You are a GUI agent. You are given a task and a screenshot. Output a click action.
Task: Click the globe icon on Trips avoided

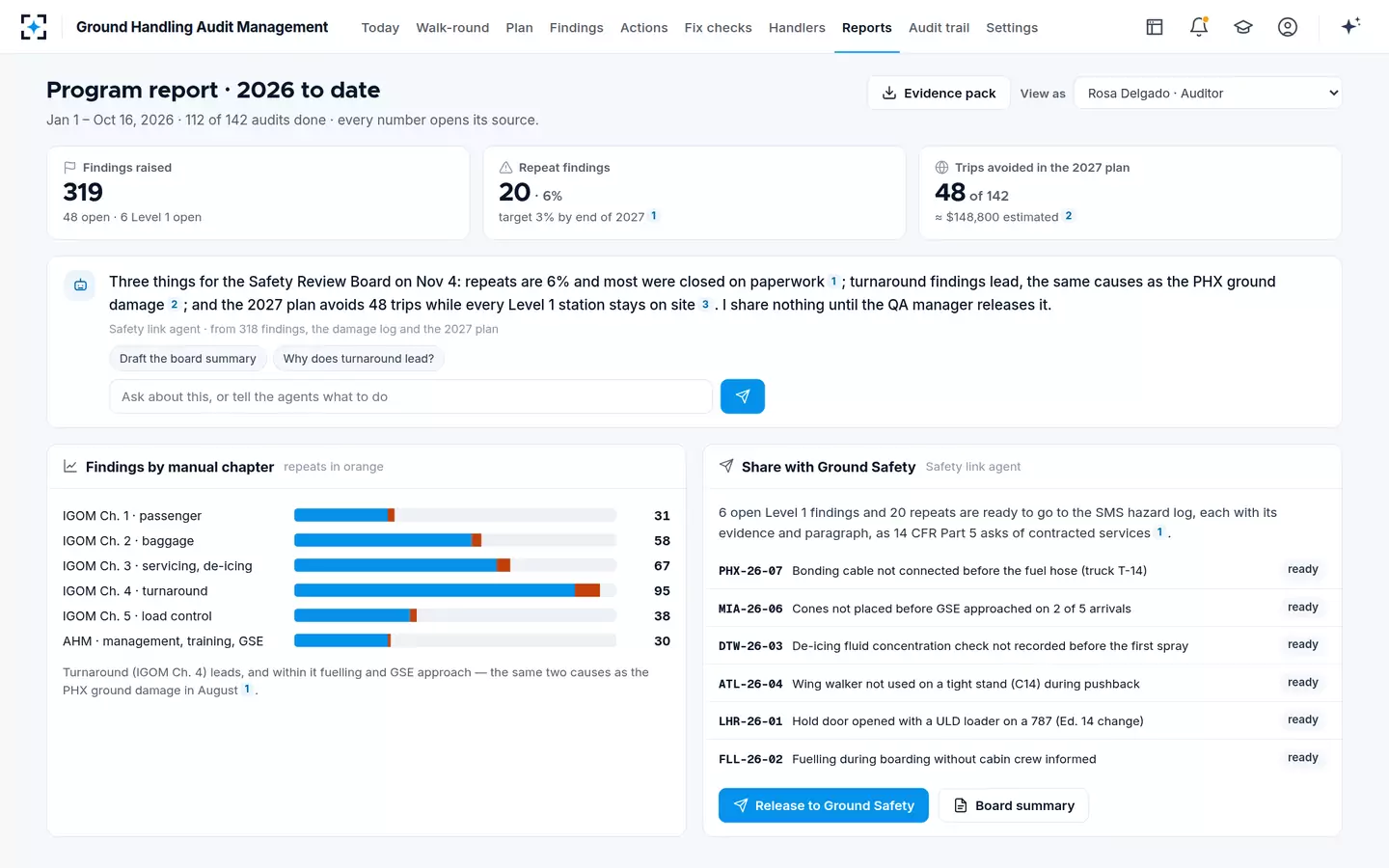[941, 168]
